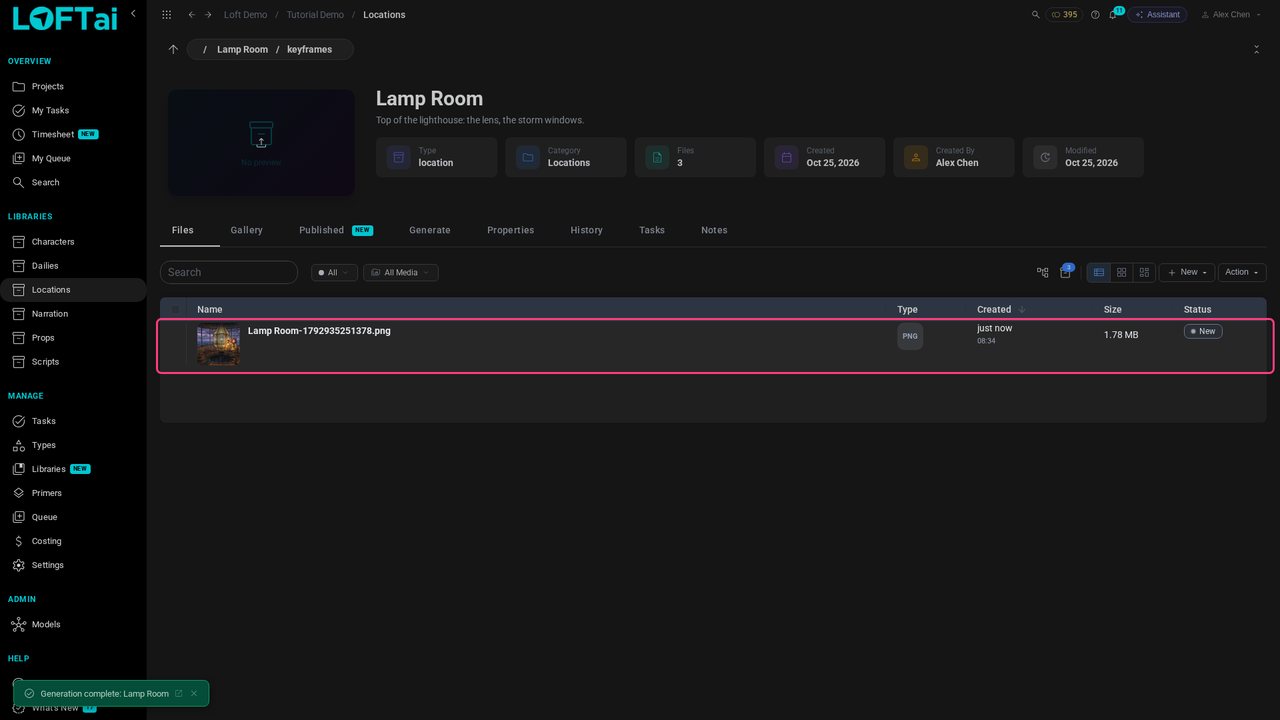Open the Lamp Room PNG thumbnail
This screenshot has width=1280, height=720.
click(218, 345)
